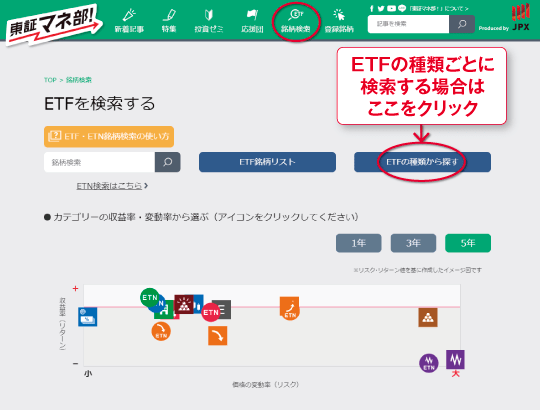Viewport: 540px width, 410px height.
Task: Select the purple ETN volatility circle icon
Action: point(429,363)
